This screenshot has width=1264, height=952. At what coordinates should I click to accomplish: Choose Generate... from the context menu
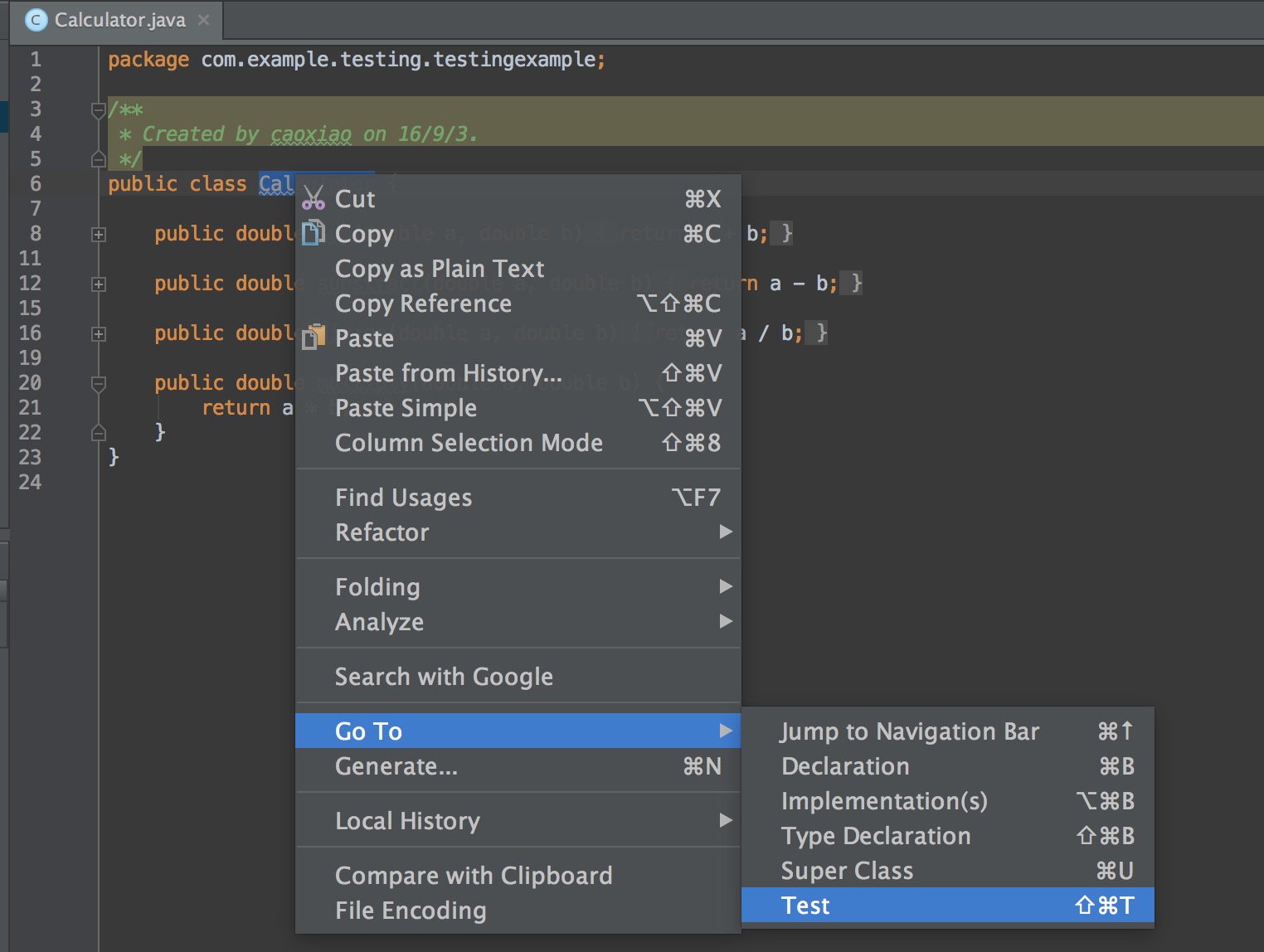[518, 766]
